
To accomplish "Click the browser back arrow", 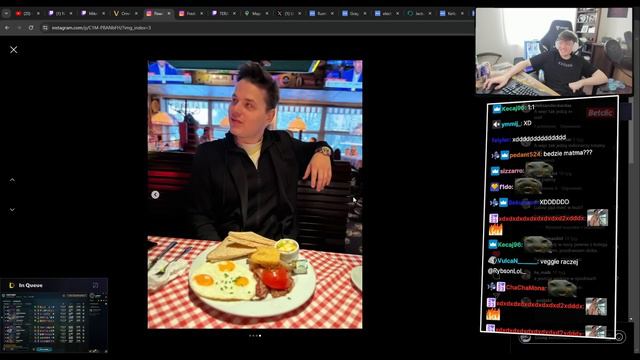I will [7, 28].
